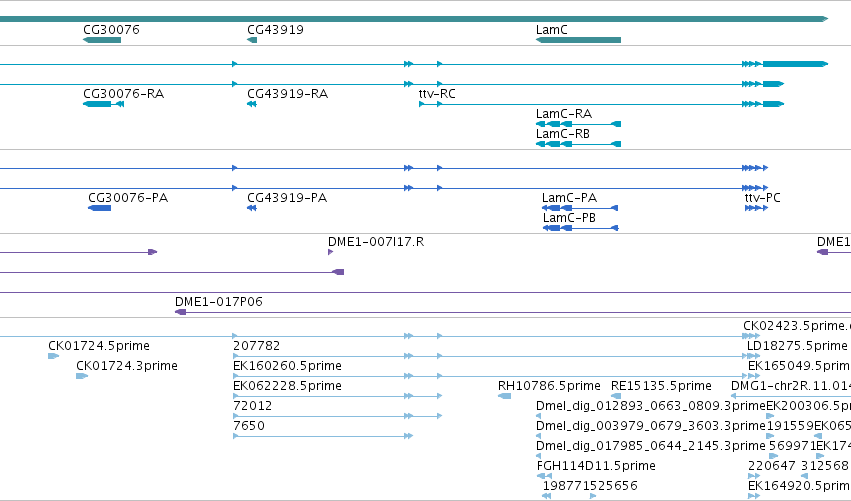The image size is (851, 501).
Task: Select the CG43919-RA transcript label
Action: coord(288,94)
